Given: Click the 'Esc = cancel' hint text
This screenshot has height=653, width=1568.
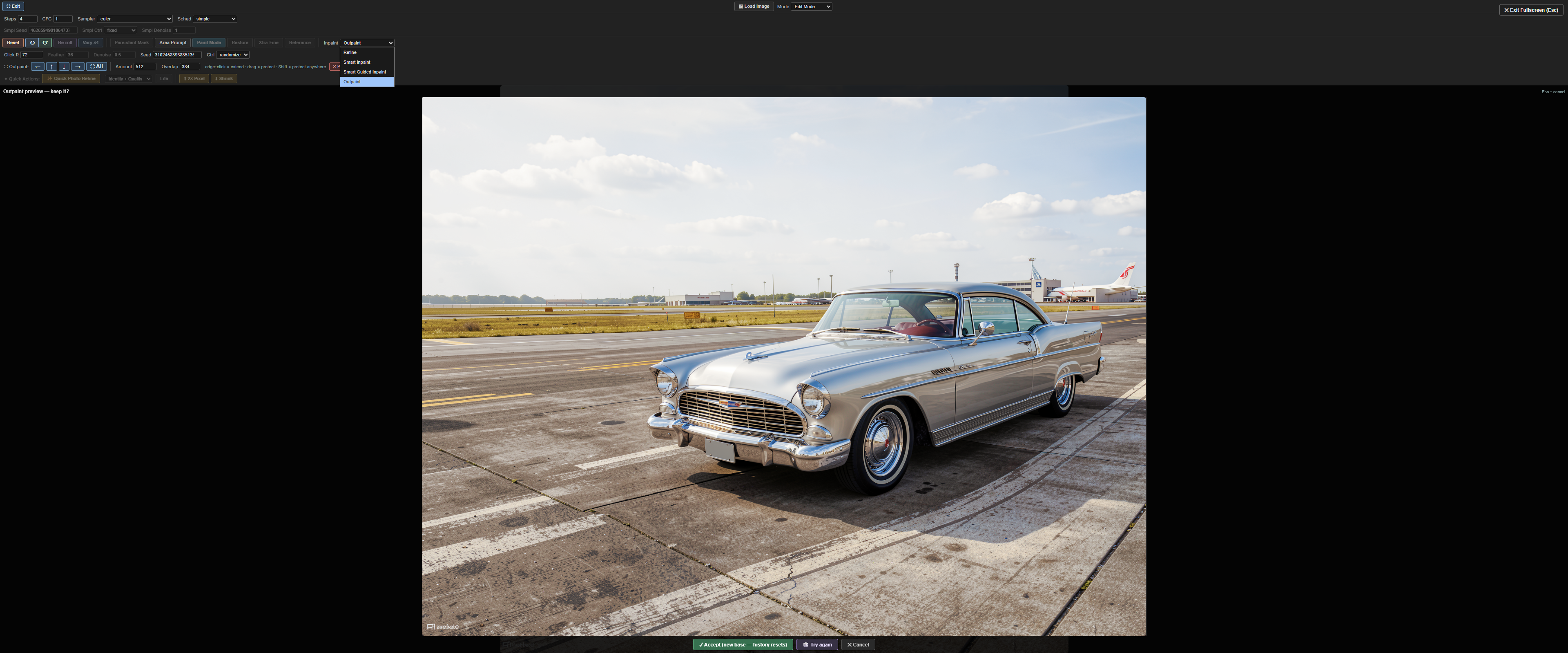Looking at the screenshot, I should [x=1553, y=92].
